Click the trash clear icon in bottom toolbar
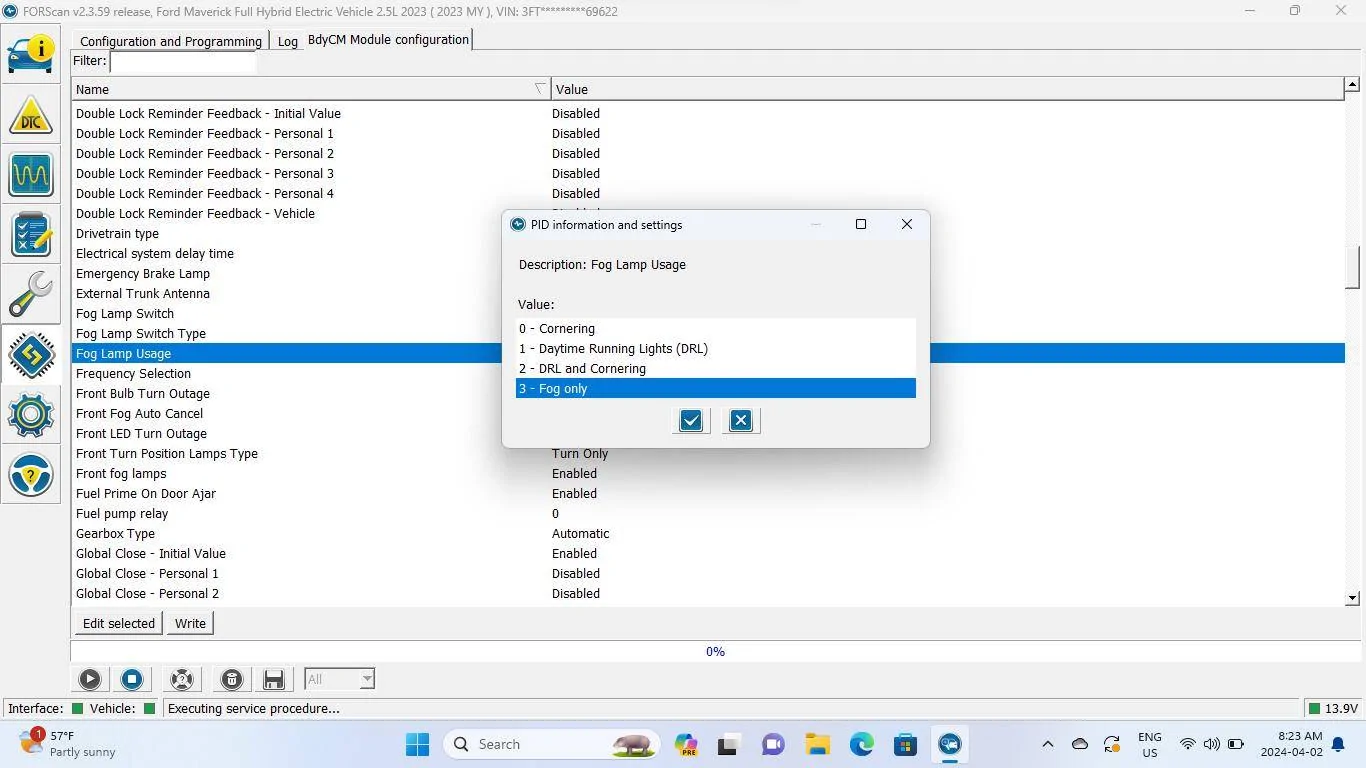The image size is (1366, 768). coord(232,679)
